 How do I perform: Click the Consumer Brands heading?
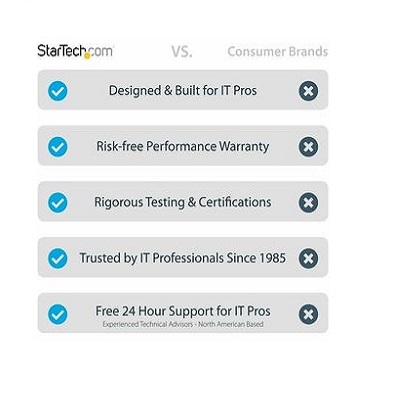coord(278,52)
